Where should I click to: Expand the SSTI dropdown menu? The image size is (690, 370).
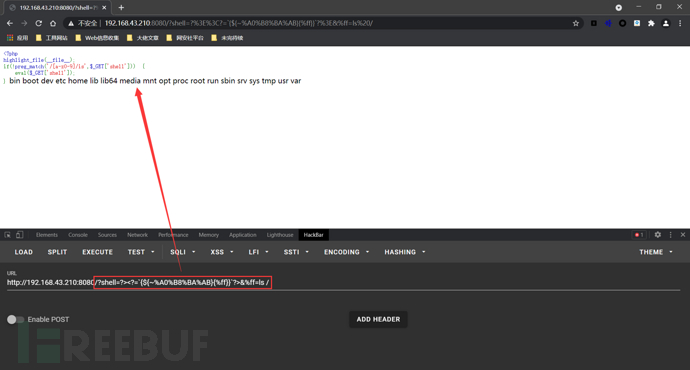coord(296,252)
